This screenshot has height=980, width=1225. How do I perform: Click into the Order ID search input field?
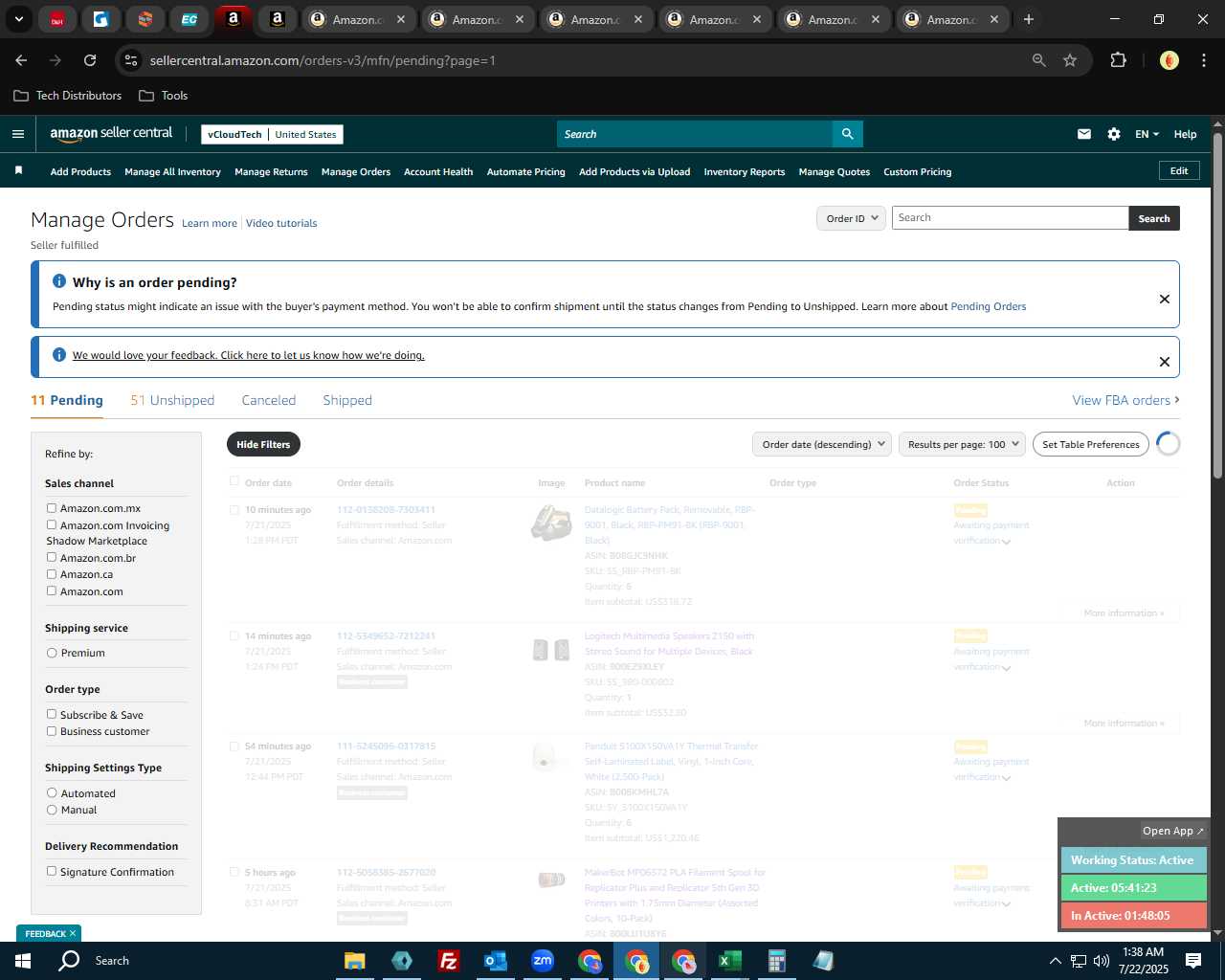(1010, 218)
